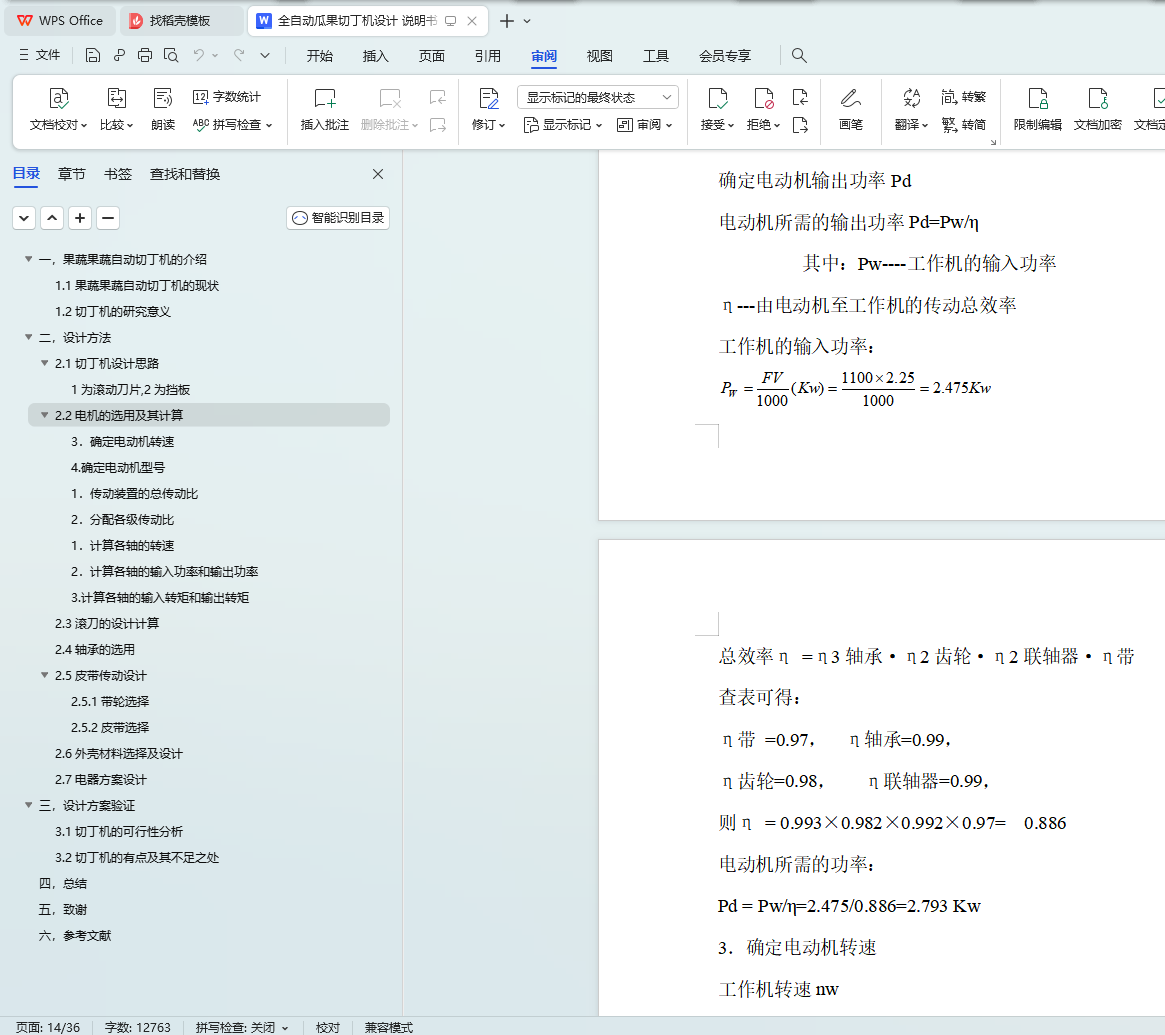
Task: Click outline move-up arrow button
Action: (52, 218)
